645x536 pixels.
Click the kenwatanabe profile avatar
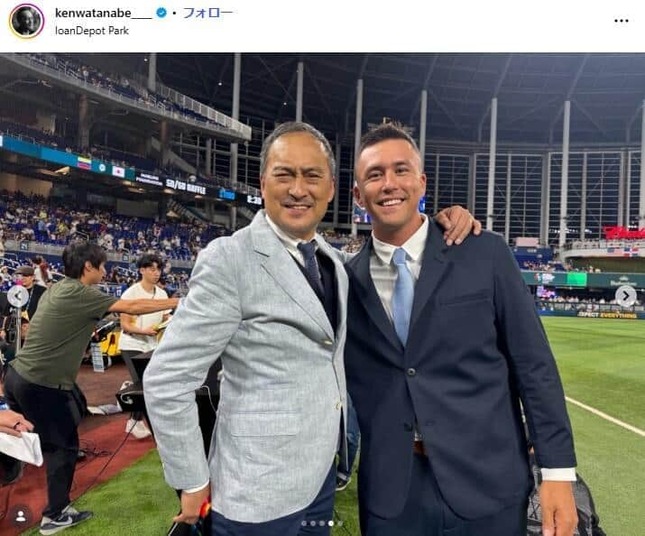[x=27, y=21]
